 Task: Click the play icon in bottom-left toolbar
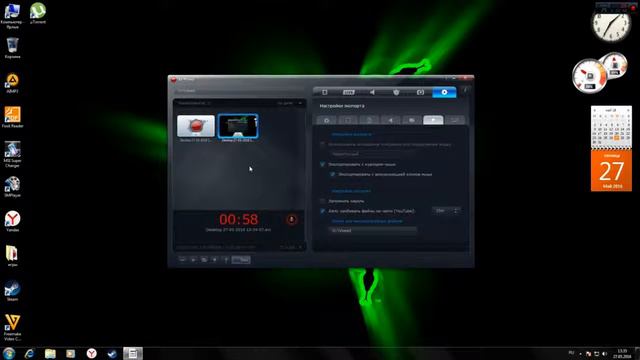coord(193,260)
